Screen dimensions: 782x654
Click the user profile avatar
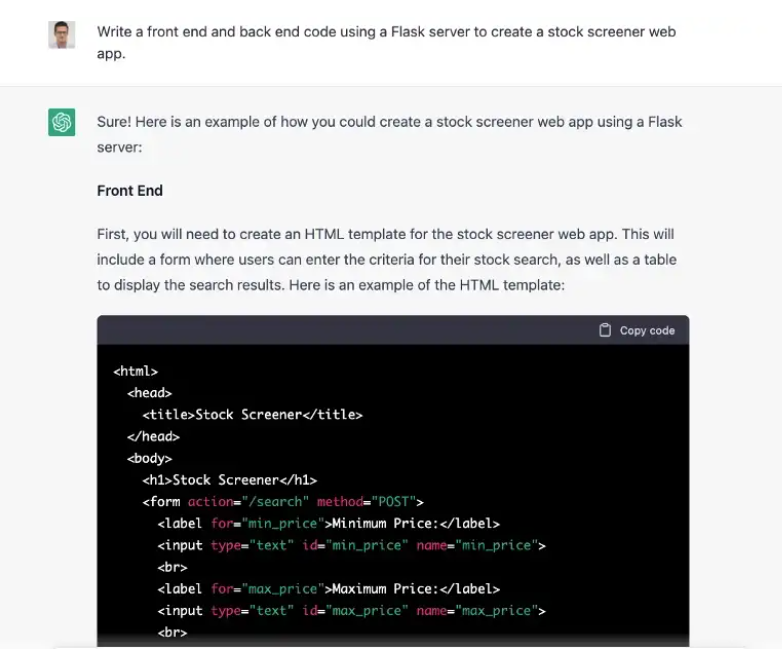[x=62, y=35]
